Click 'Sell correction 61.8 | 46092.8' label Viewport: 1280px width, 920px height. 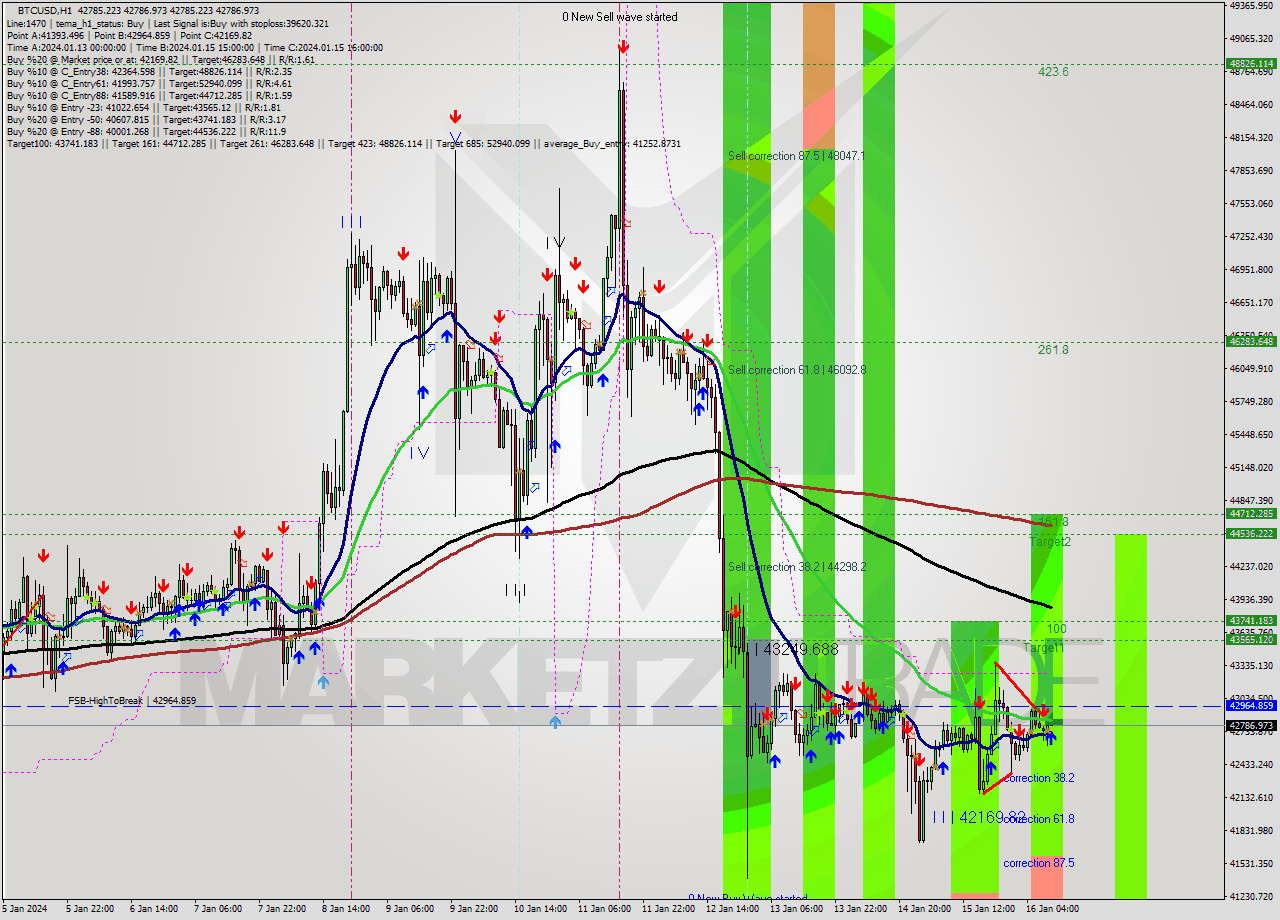pos(797,370)
